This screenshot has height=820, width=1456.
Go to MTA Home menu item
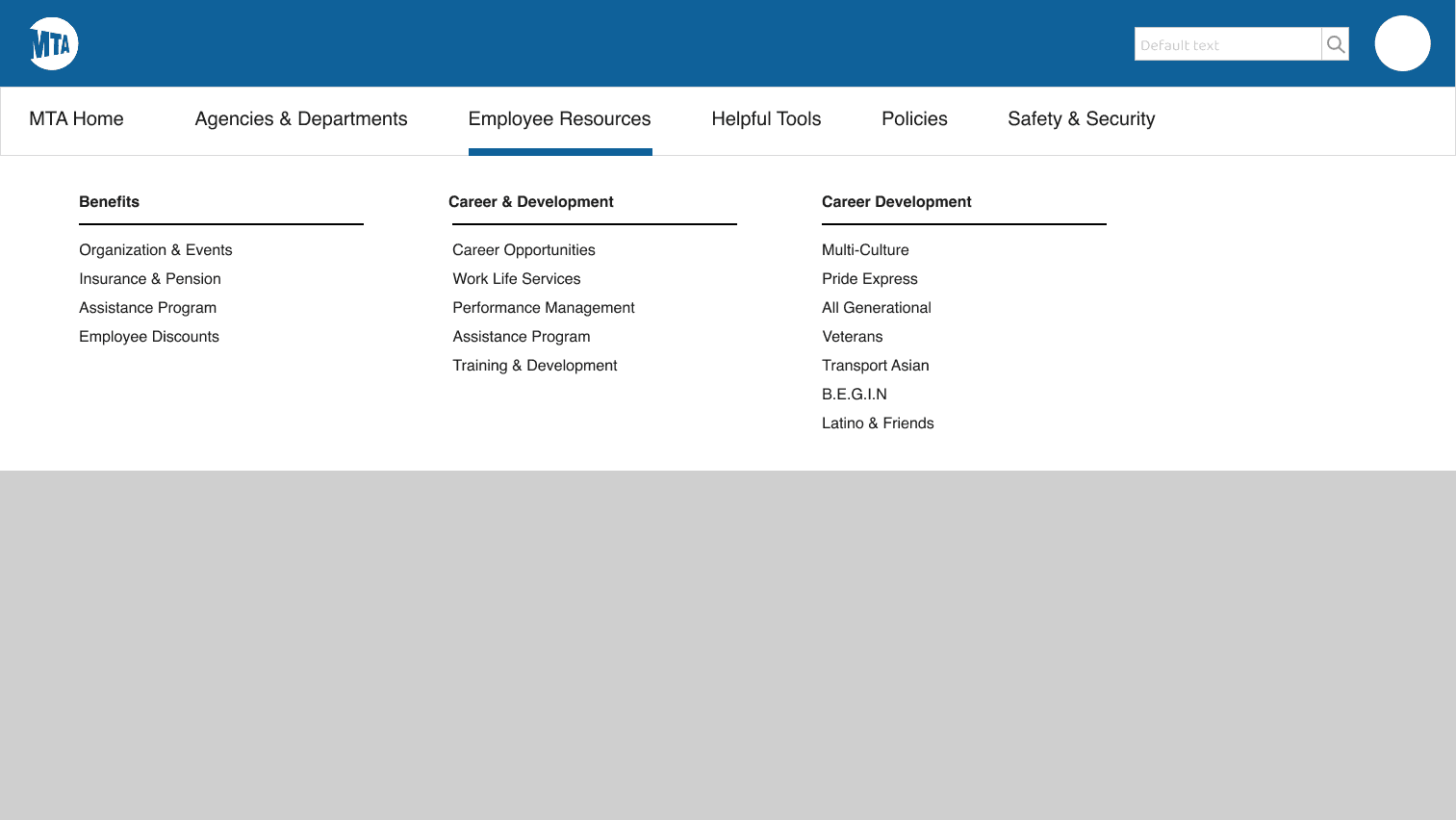click(x=76, y=119)
